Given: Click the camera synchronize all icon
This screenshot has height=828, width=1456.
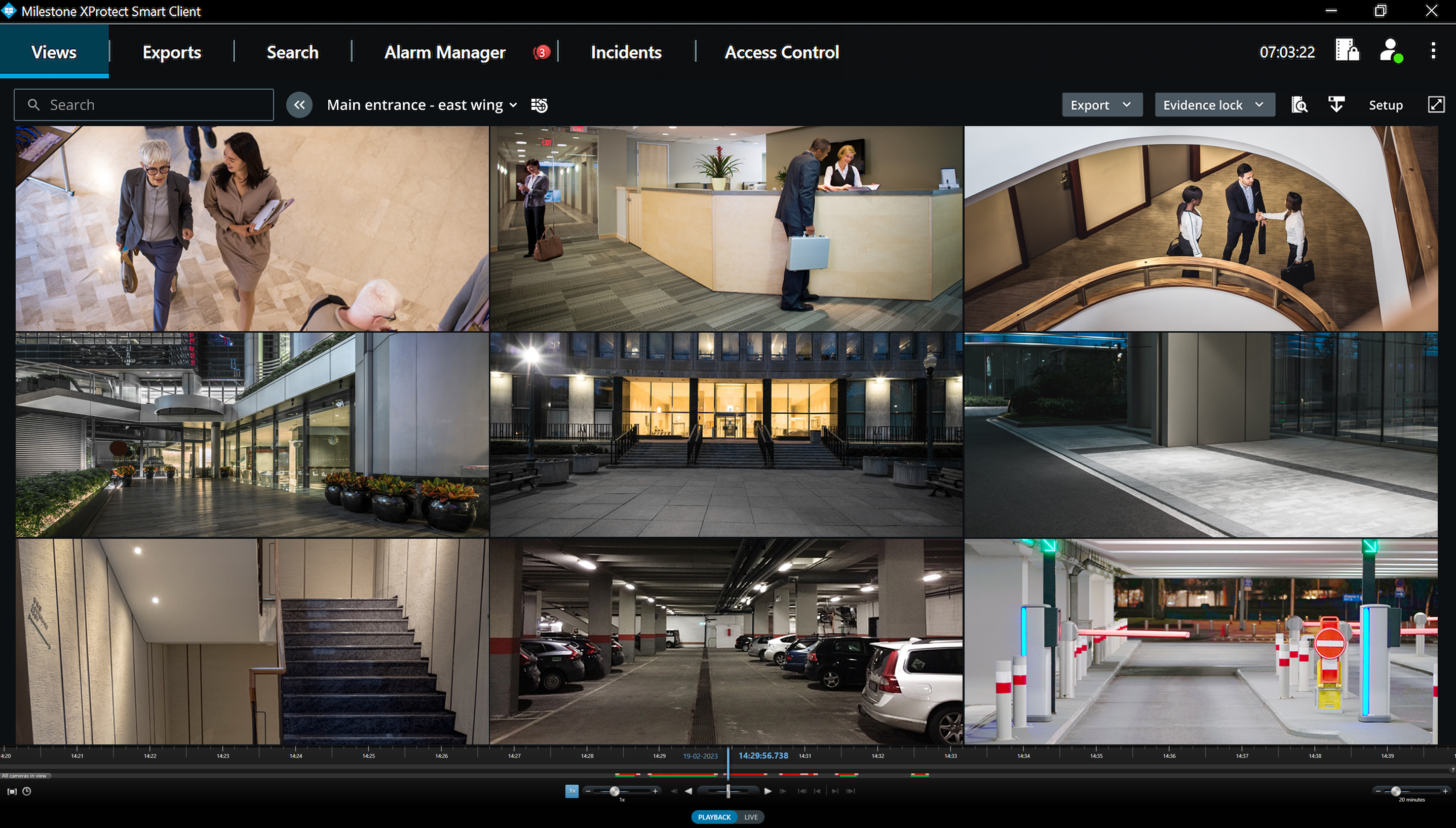Looking at the screenshot, I should [x=539, y=104].
